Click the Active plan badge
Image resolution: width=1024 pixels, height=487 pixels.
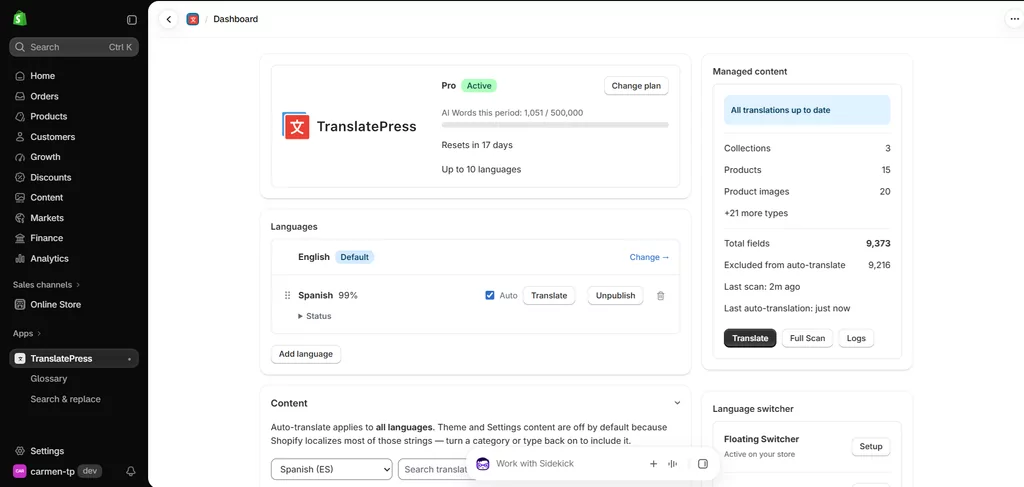pyautogui.click(x=479, y=86)
